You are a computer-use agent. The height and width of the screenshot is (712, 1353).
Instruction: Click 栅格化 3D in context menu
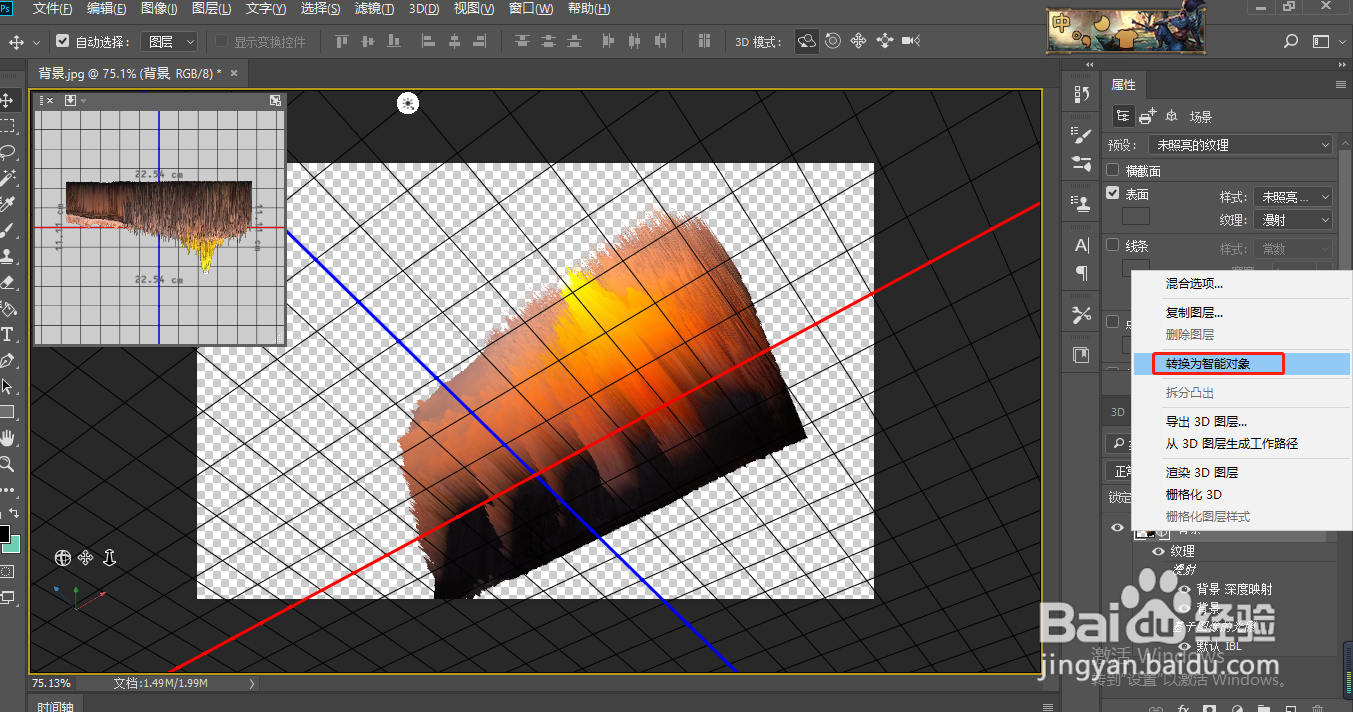tap(1193, 495)
